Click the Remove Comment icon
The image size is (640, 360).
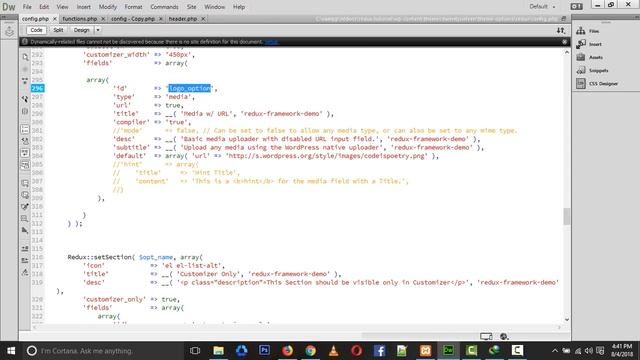25,195
